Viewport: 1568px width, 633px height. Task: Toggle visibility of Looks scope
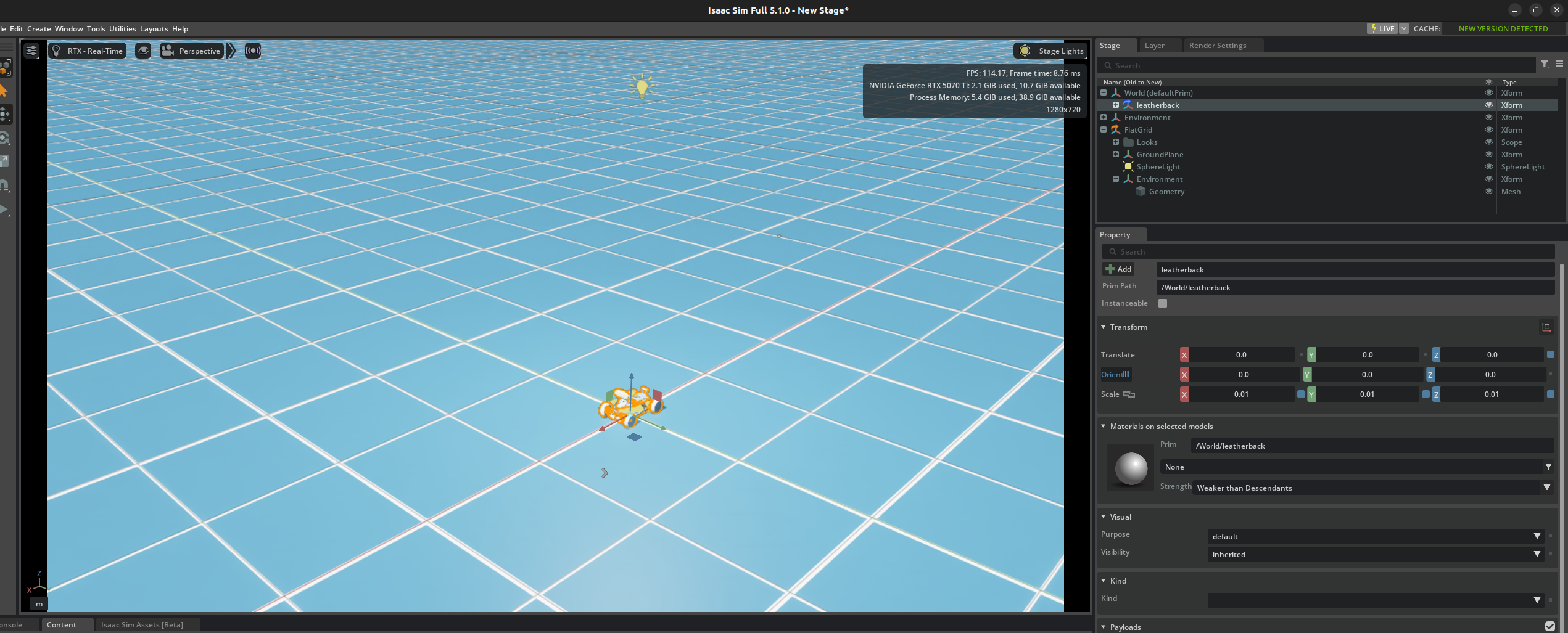pos(1488,142)
